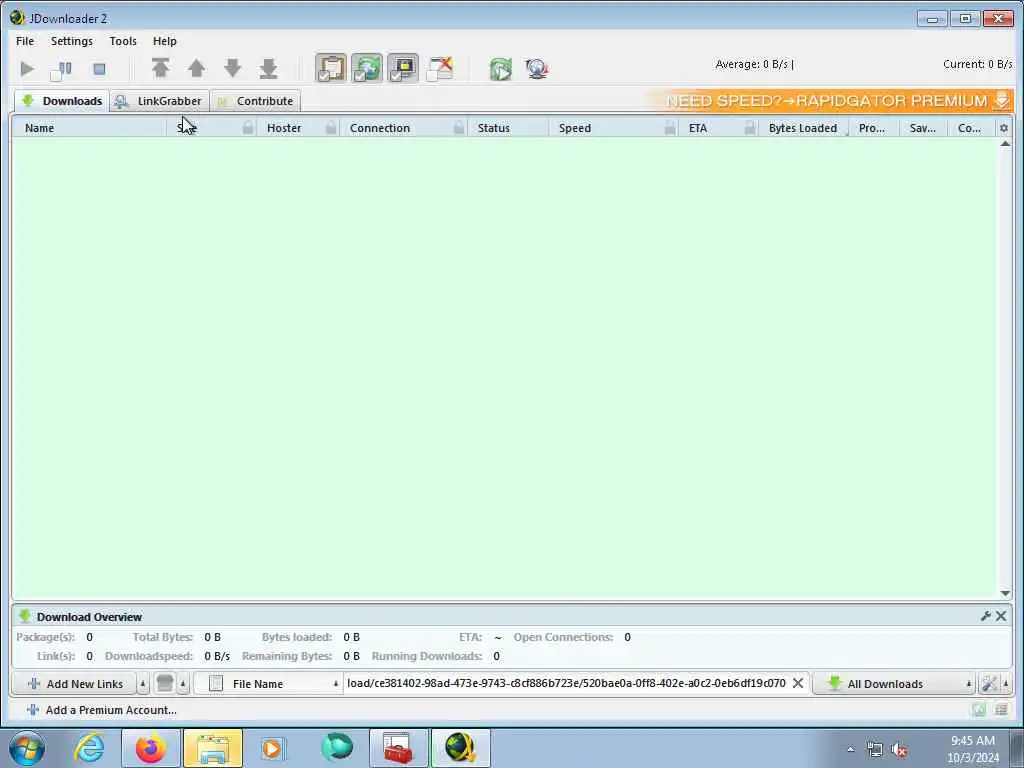Click Add a Premium Account link
This screenshot has width=1024, height=768.
click(x=102, y=710)
